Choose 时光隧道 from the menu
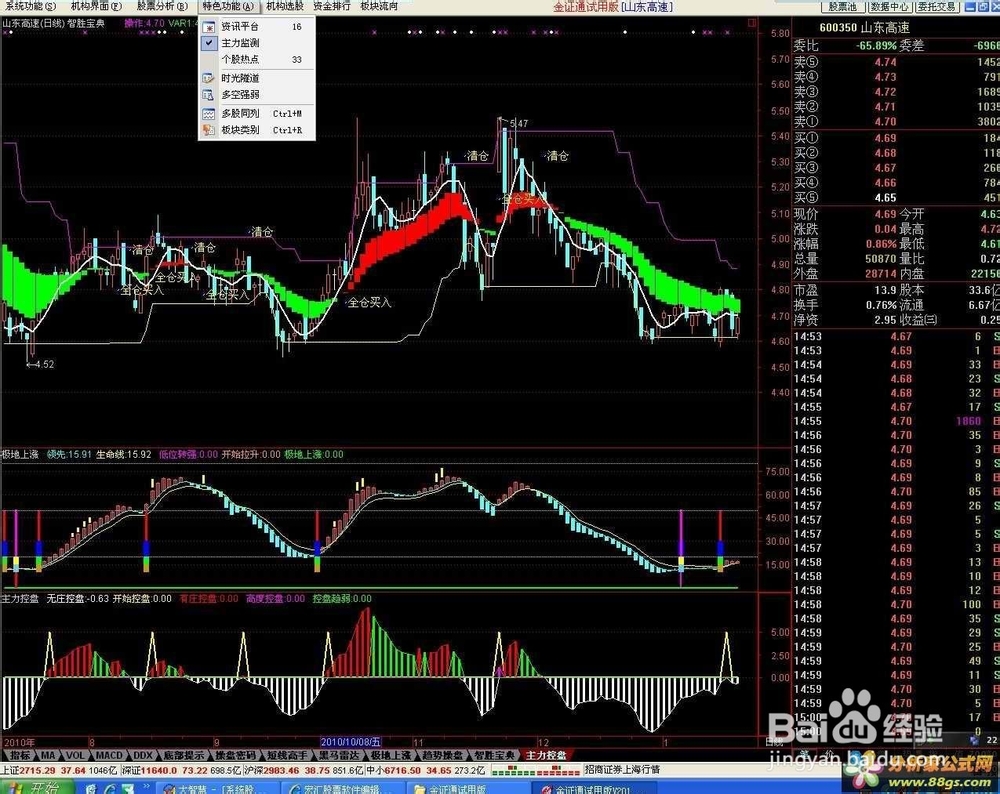Screen dimensions: 1000x794 257,78
